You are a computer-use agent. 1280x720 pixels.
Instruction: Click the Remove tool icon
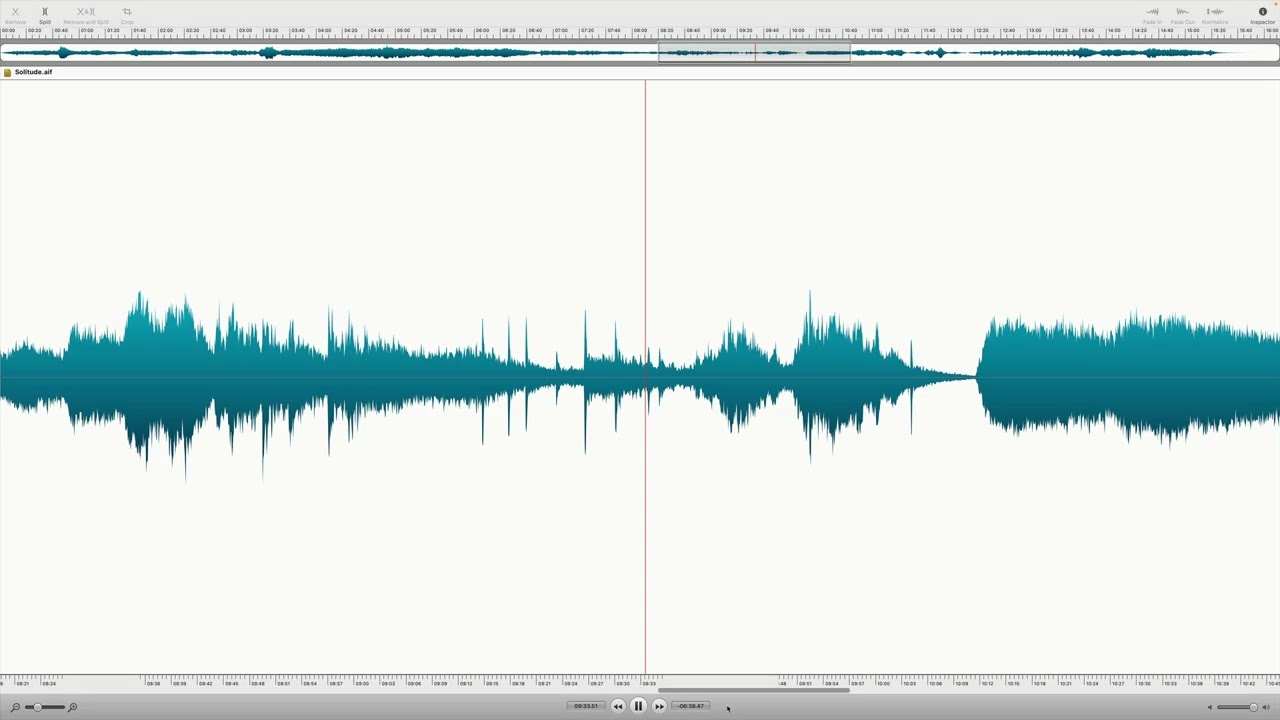tap(15, 12)
